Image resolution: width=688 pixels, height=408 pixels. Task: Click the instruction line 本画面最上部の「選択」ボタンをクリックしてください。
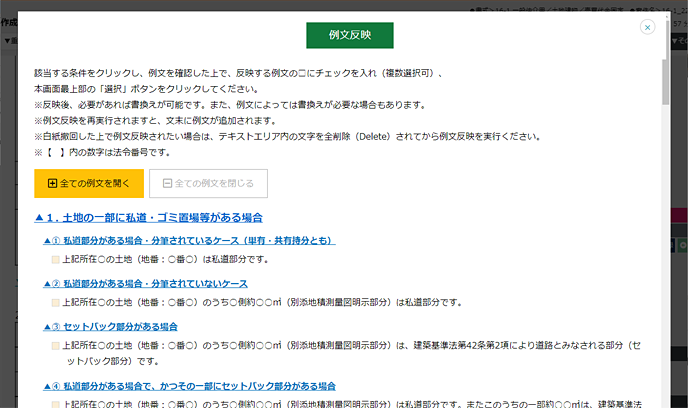click(147, 89)
